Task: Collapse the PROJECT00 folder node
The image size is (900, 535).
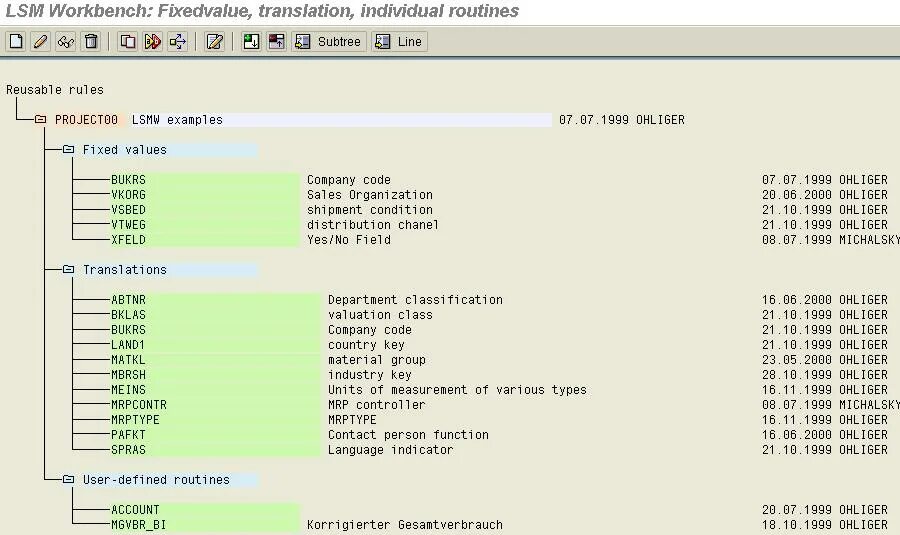Action: (40, 119)
